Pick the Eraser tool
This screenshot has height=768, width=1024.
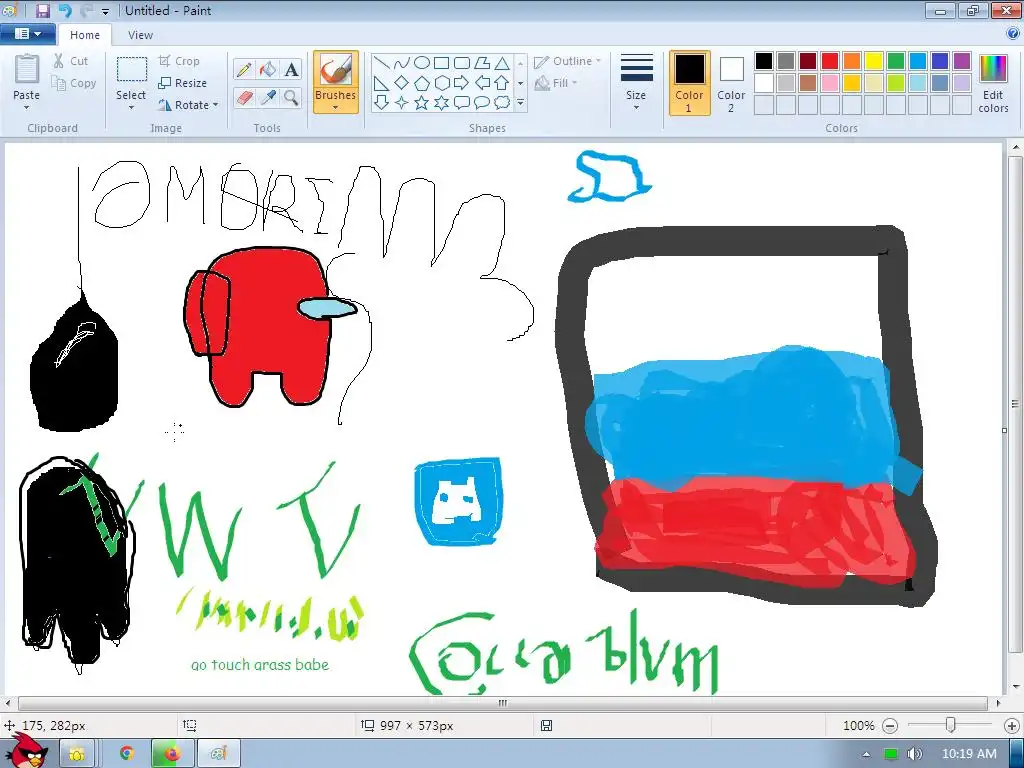click(244, 98)
